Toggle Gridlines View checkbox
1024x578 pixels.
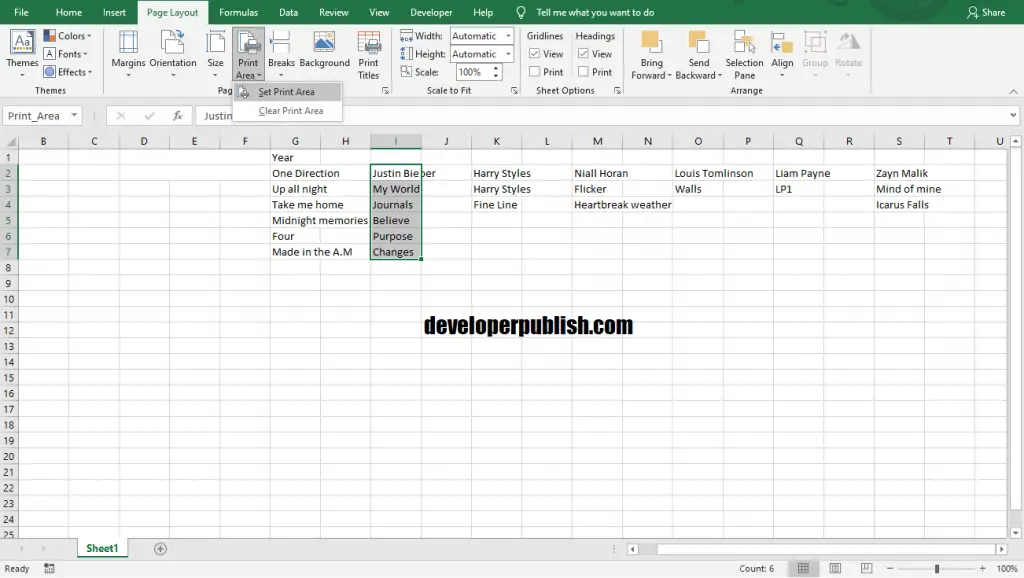(534, 54)
